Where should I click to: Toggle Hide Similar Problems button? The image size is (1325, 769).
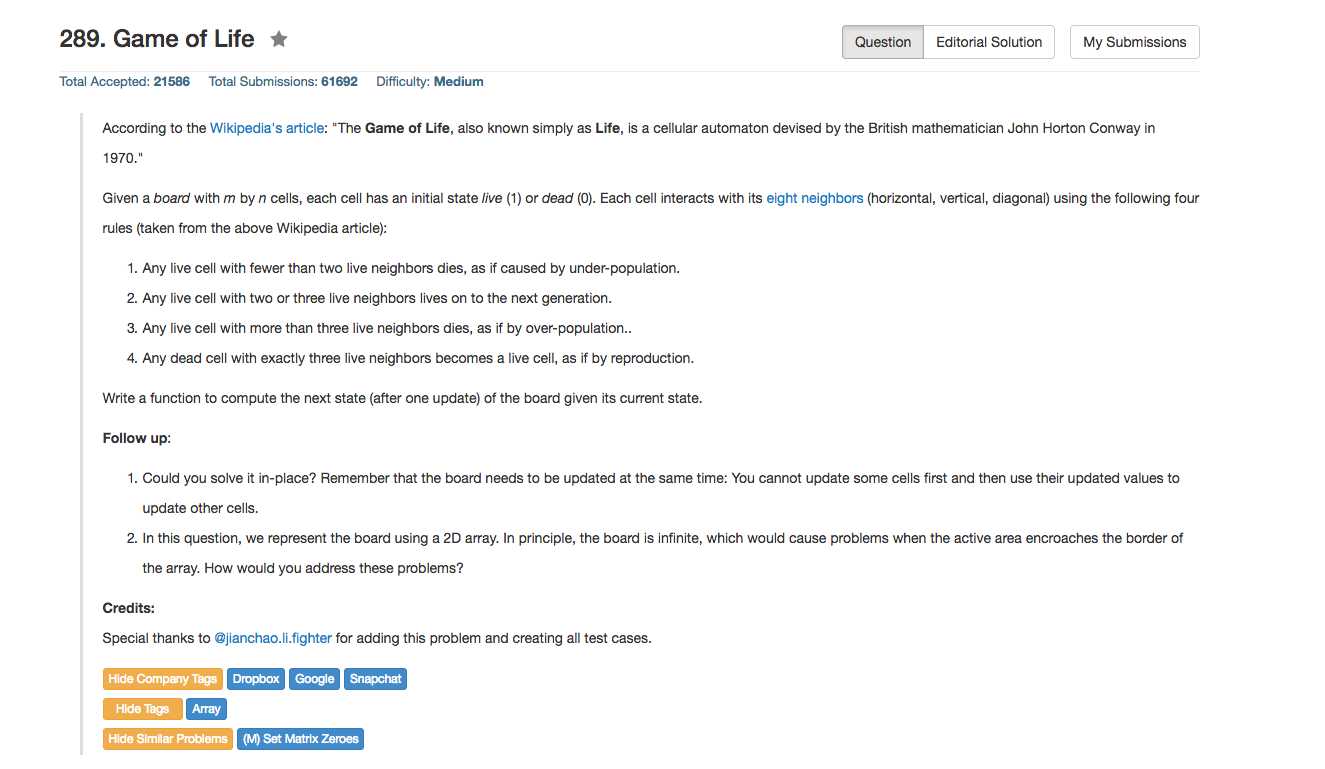167,739
